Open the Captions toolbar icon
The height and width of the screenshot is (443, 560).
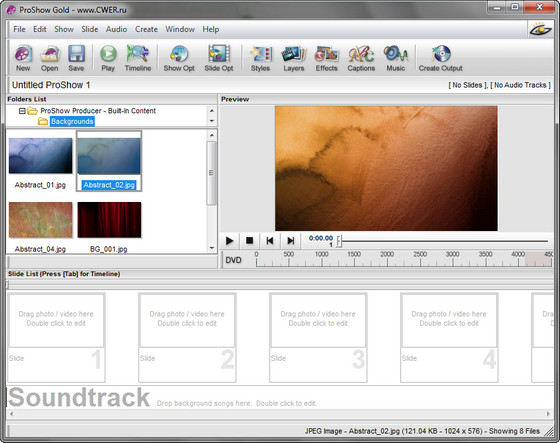point(361,58)
